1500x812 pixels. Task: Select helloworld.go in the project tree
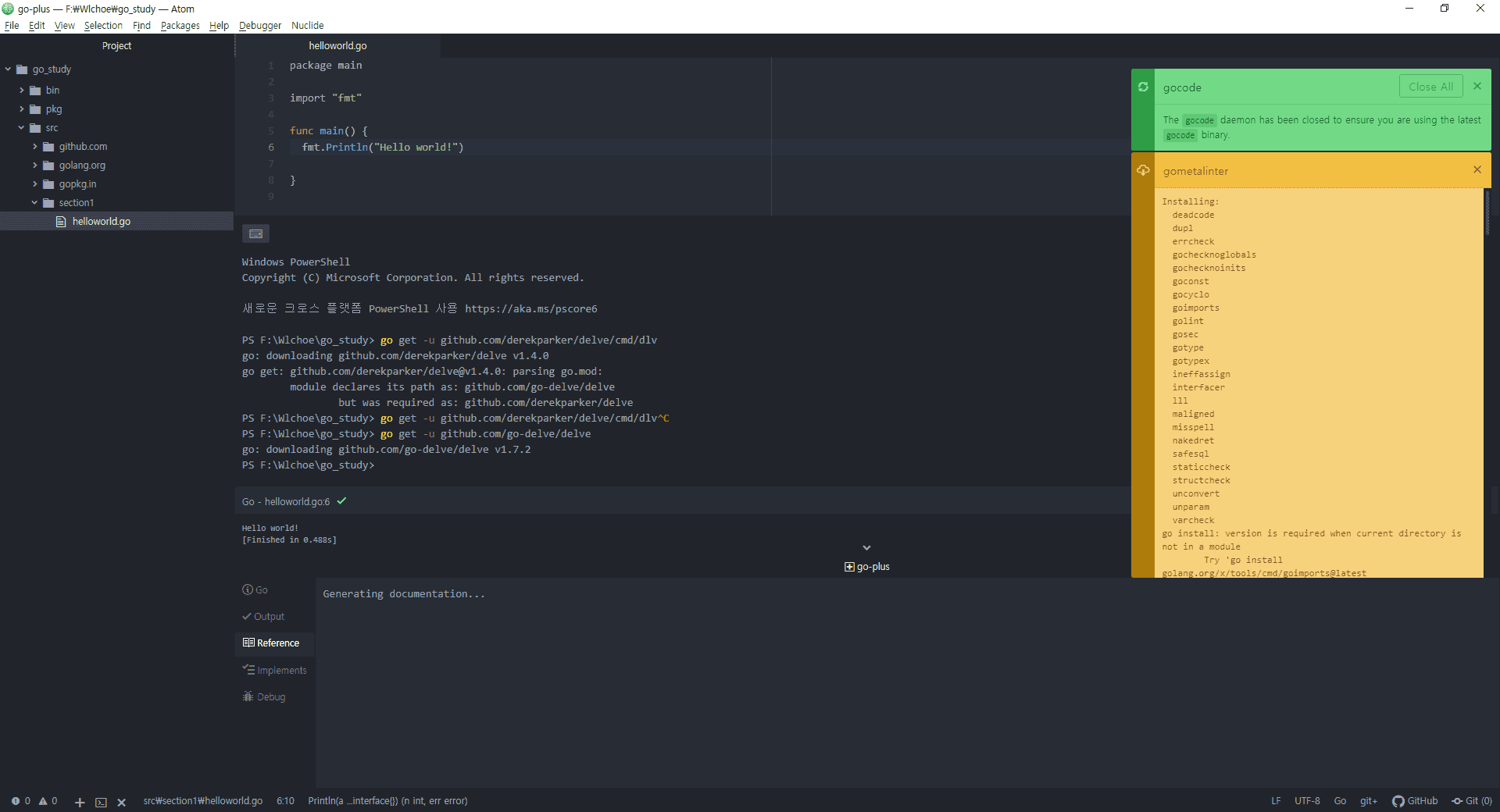tap(116, 222)
